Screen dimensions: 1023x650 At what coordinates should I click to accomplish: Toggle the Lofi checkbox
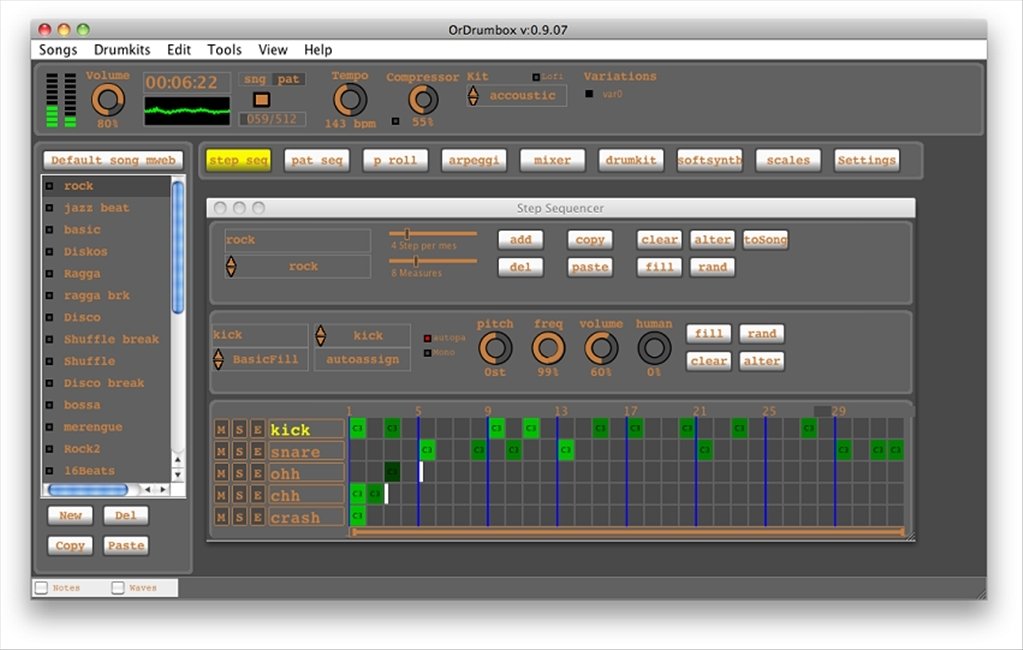pos(536,77)
